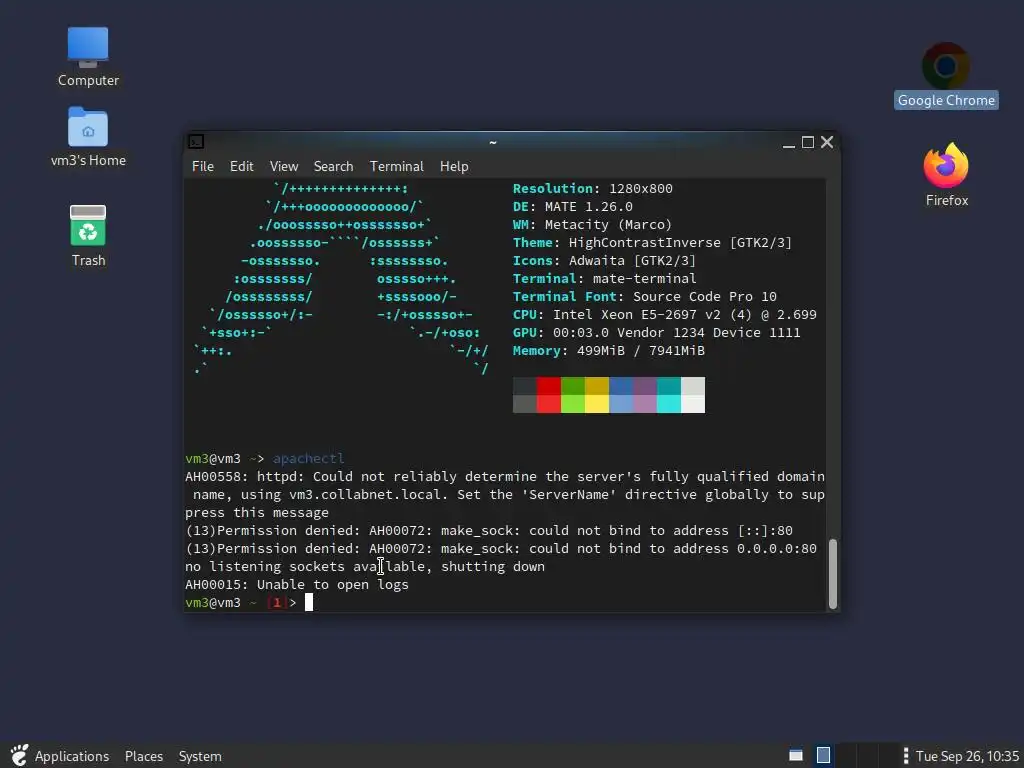Open the File menu in terminal
The image size is (1024, 768).
point(202,167)
